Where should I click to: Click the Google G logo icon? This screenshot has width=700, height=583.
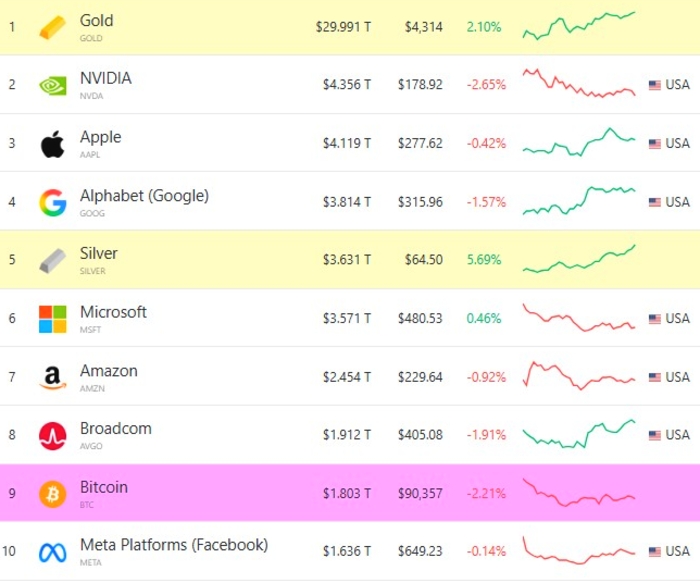click(x=52, y=202)
